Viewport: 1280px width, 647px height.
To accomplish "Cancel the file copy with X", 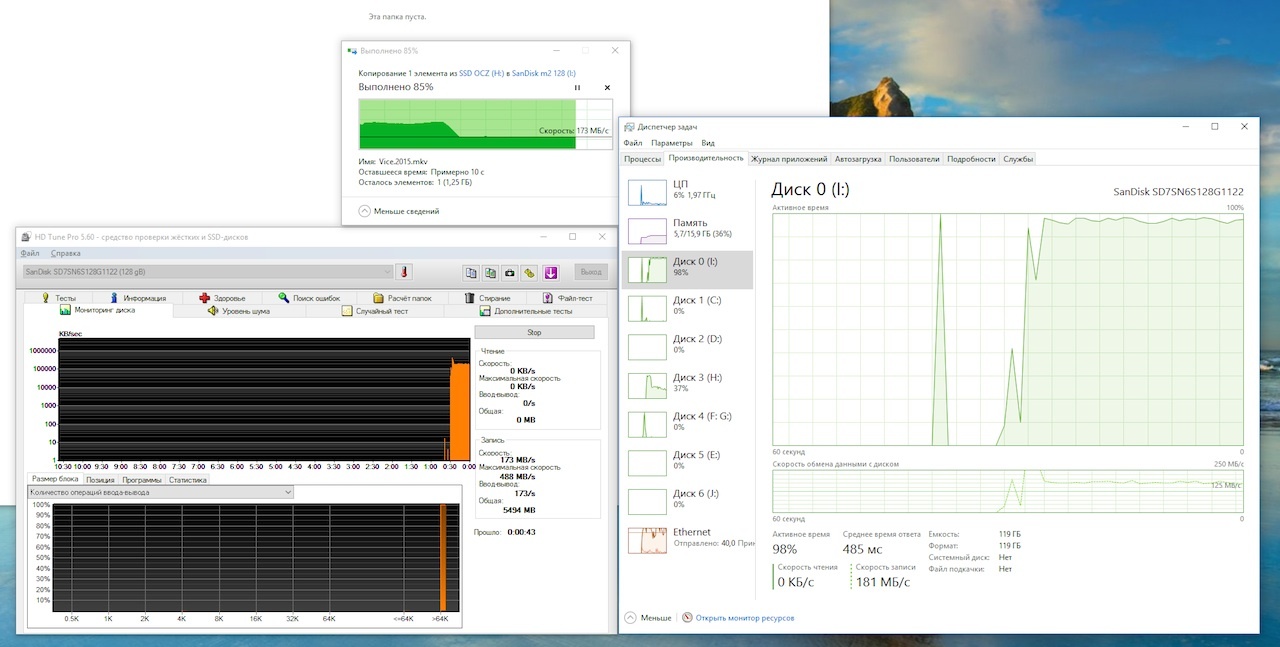I will (607, 88).
